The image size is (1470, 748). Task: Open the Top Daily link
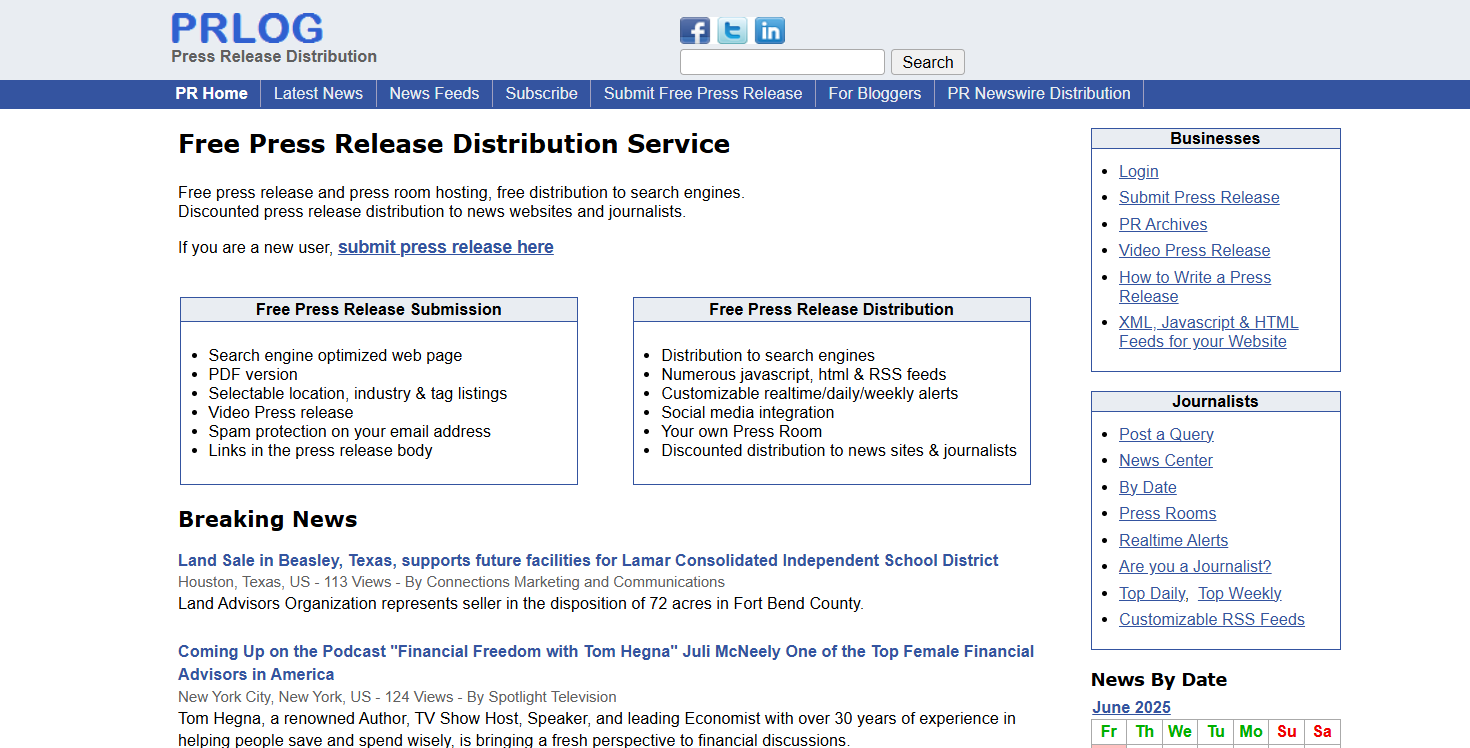point(1152,593)
